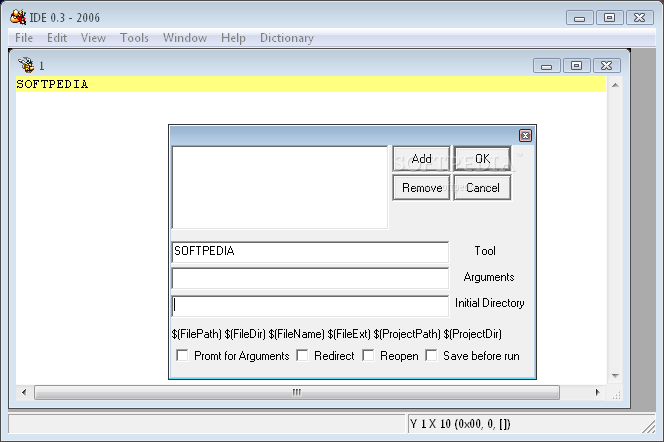Click the Initial Directory label
The width and height of the screenshot is (664, 442).
(490, 303)
